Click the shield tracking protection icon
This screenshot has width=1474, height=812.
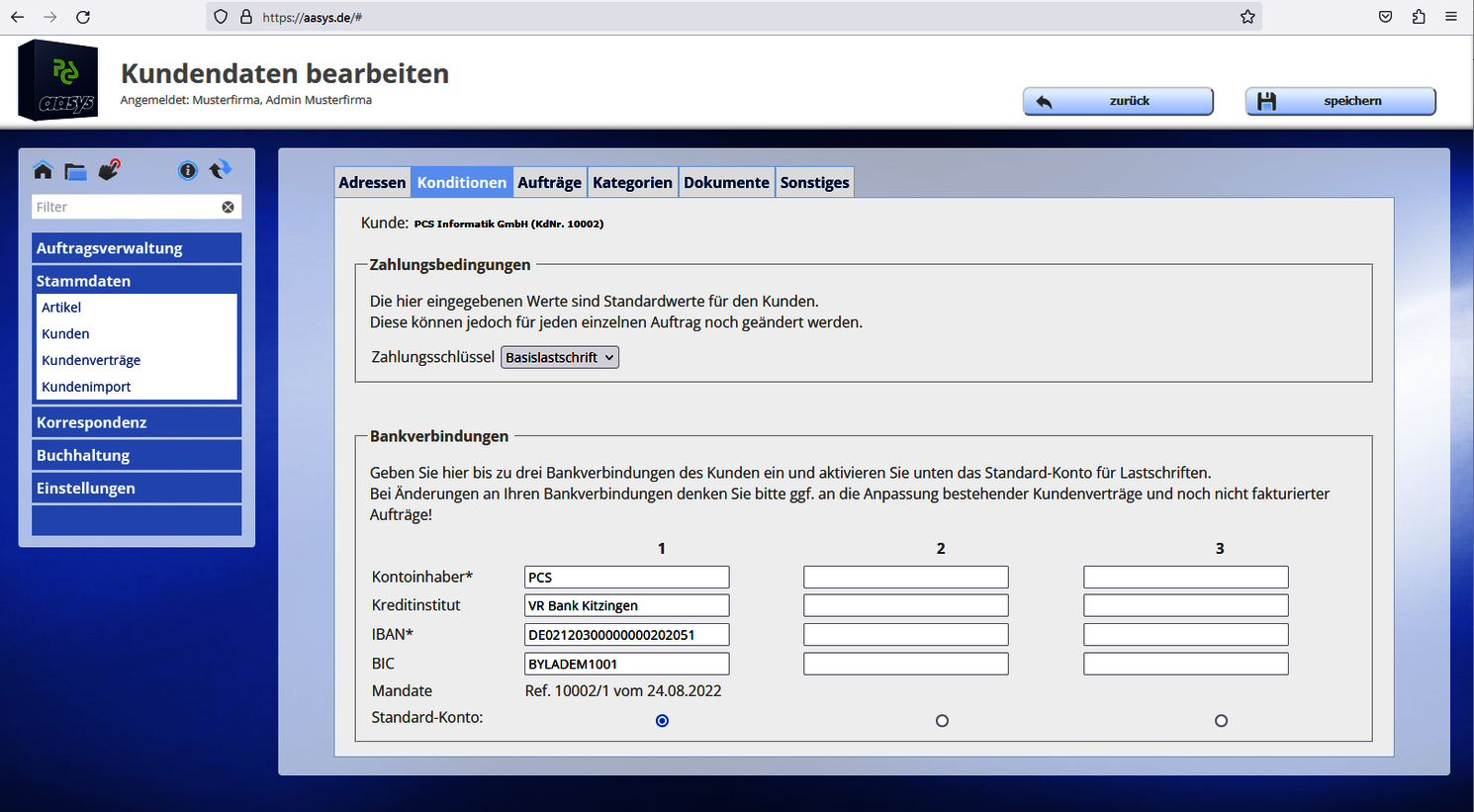coord(221,17)
